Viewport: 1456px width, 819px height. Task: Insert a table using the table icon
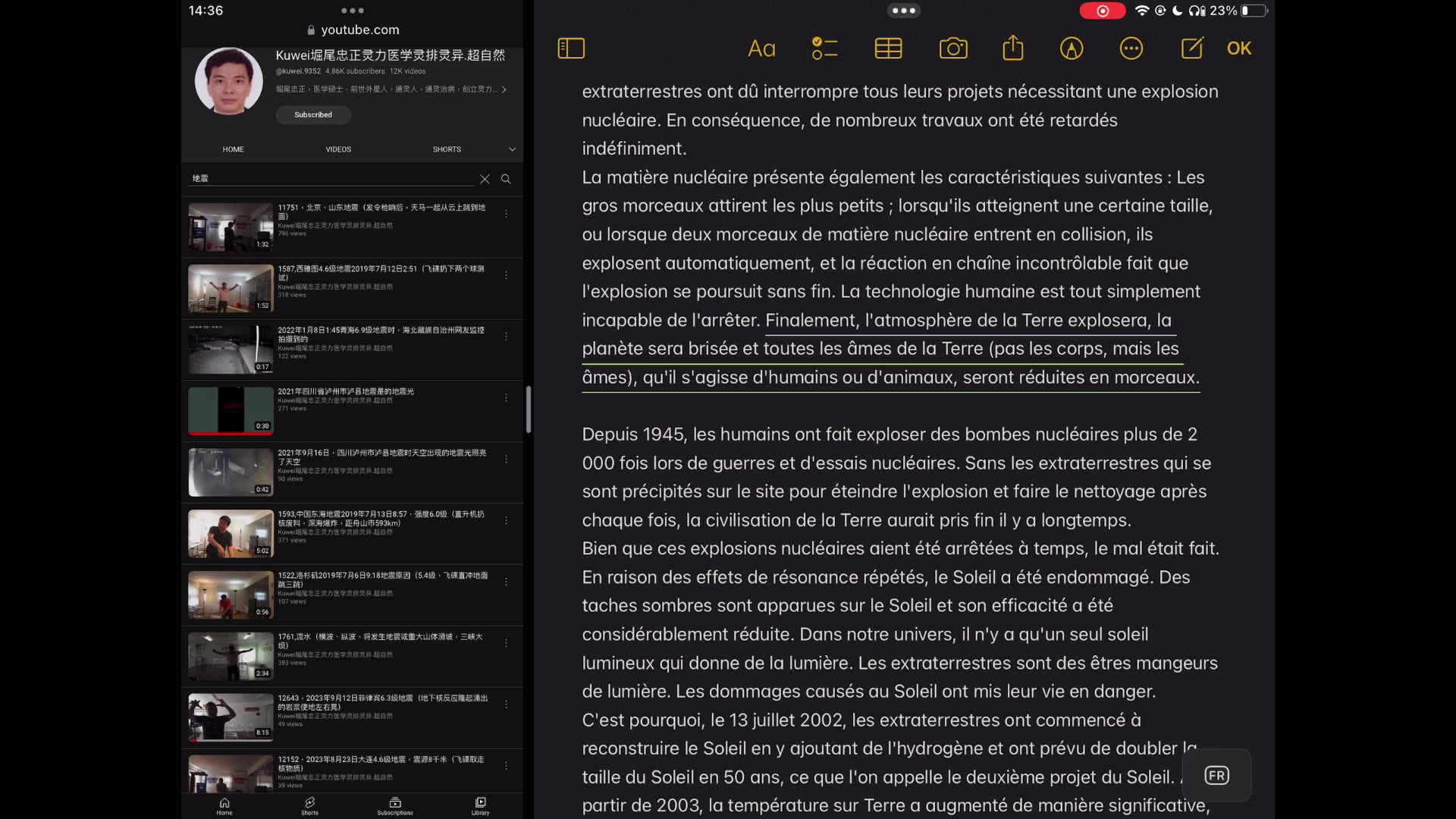(x=888, y=49)
